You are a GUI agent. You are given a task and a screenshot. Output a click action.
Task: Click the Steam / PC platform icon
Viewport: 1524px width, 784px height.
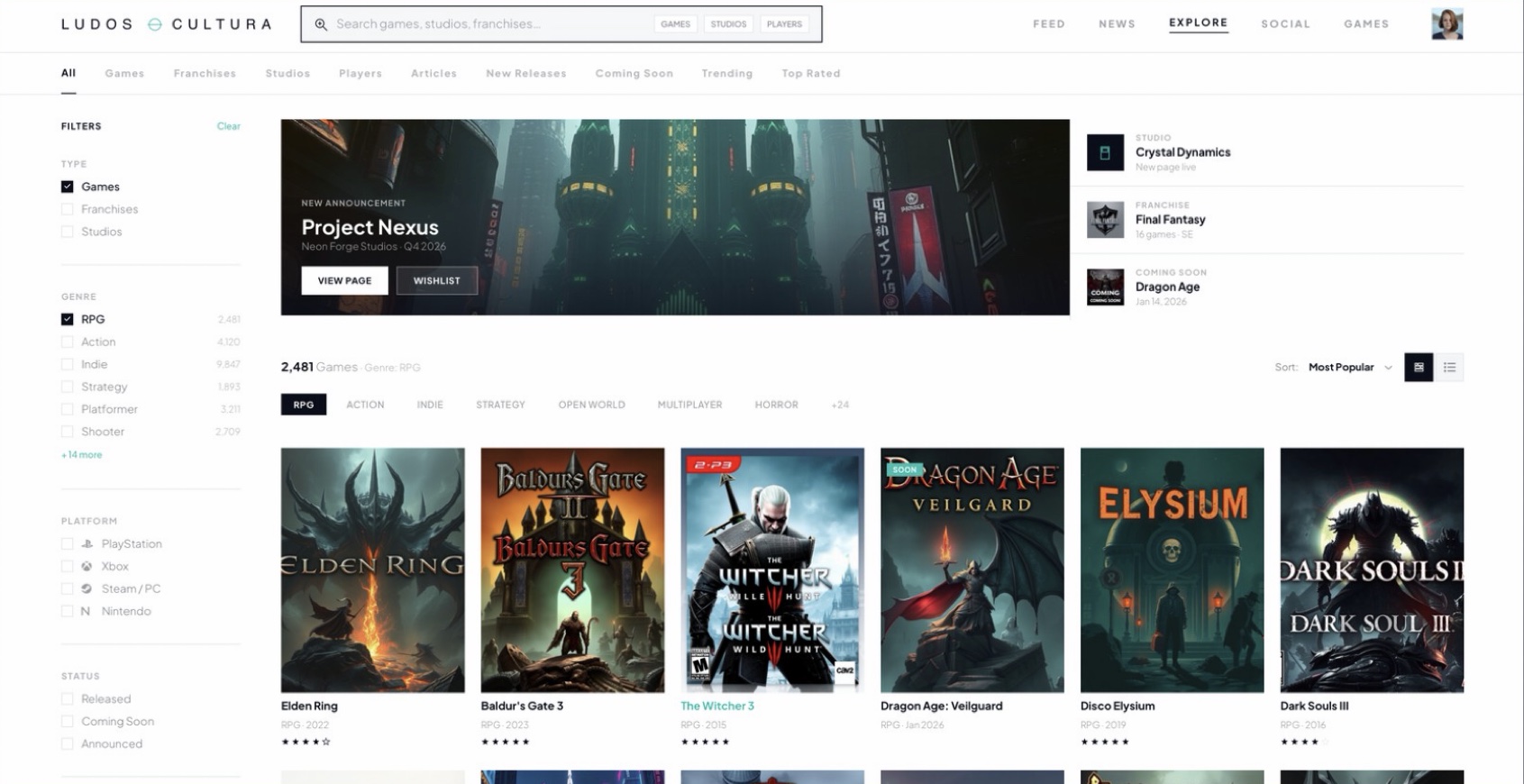coord(87,589)
